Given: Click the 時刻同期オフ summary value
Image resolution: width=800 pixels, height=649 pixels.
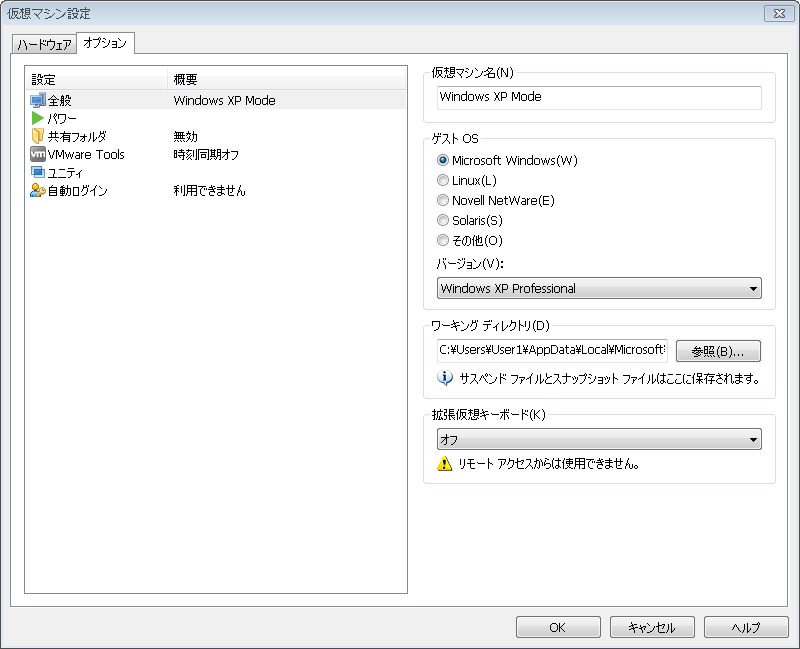Looking at the screenshot, I should click(x=206, y=154).
